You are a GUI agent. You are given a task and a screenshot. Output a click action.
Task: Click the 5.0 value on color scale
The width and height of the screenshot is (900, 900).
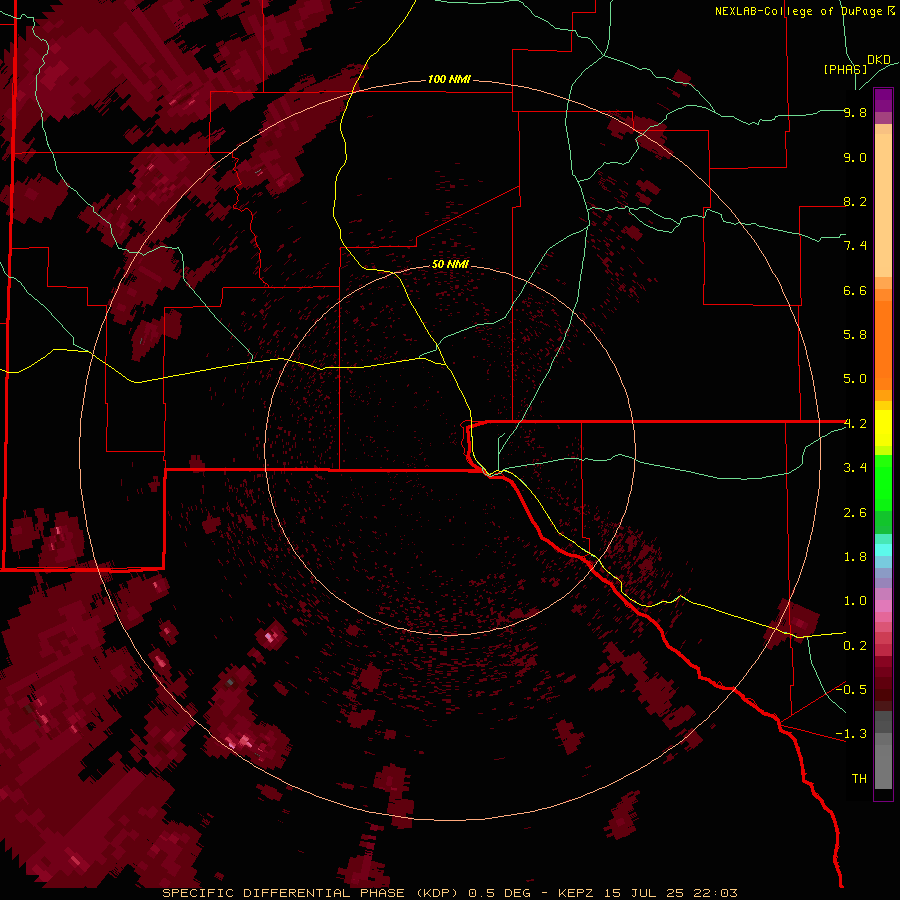(855, 379)
